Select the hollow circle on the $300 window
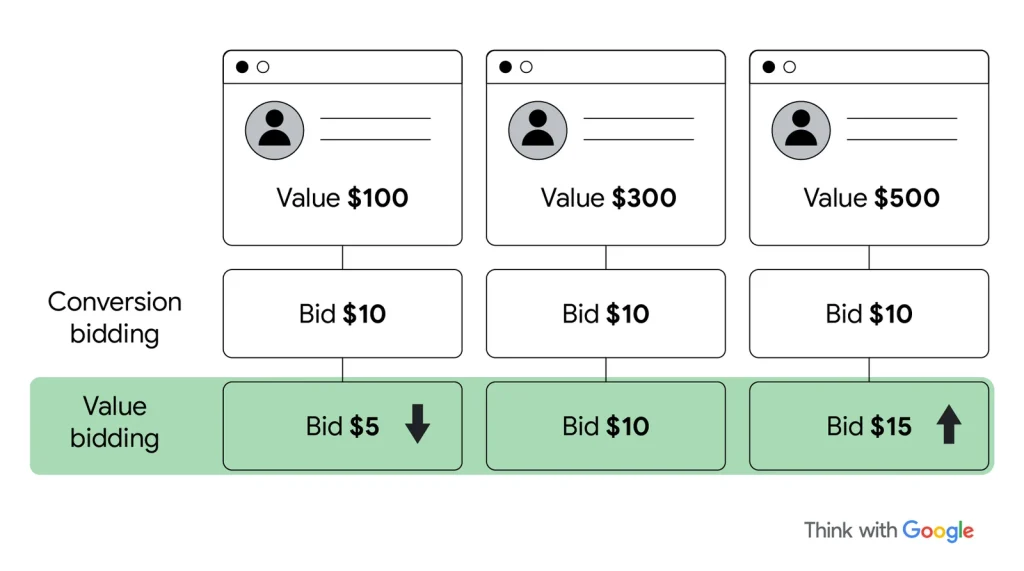 526,67
